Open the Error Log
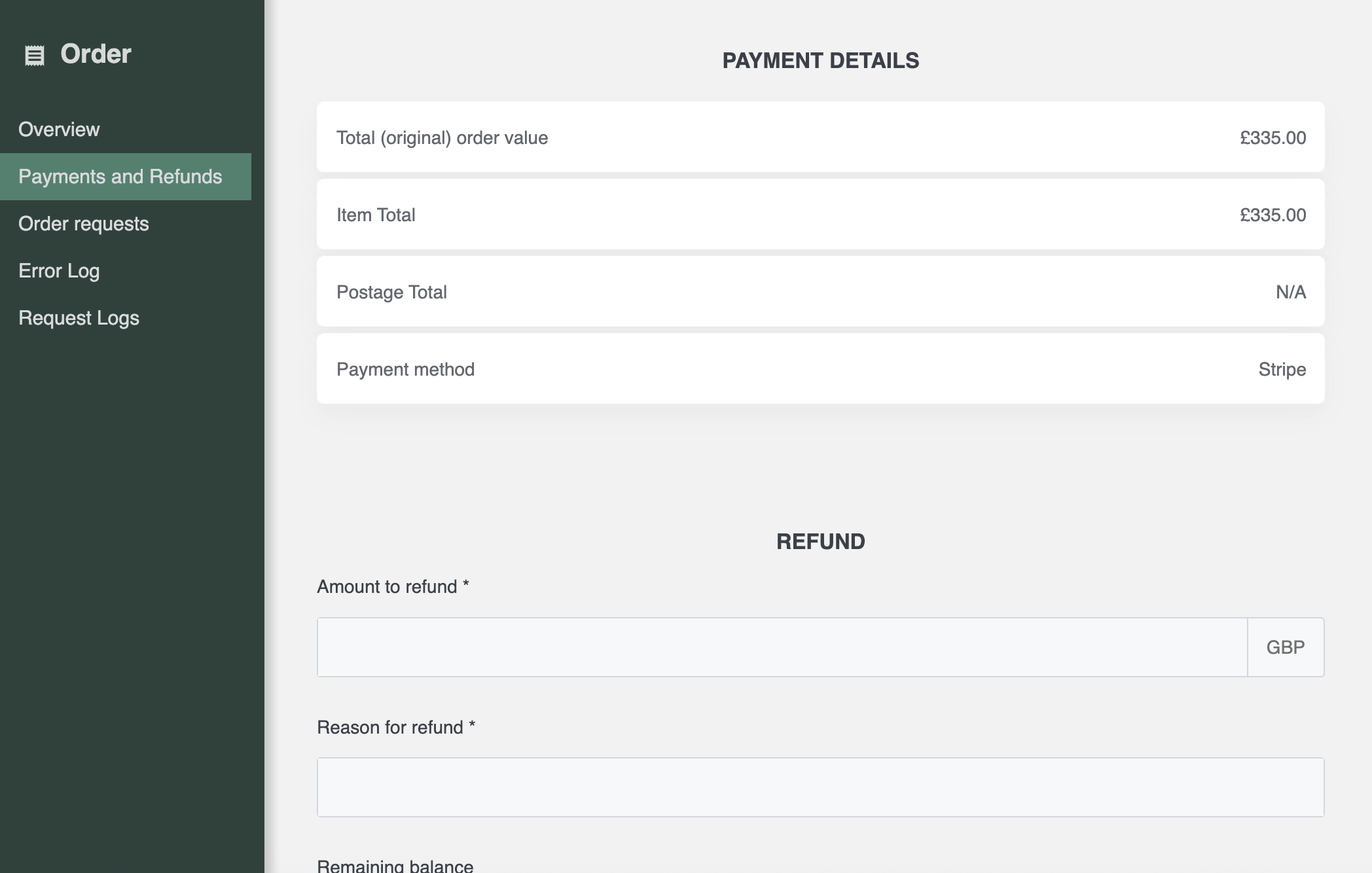This screenshot has width=1372, height=873. tap(59, 271)
